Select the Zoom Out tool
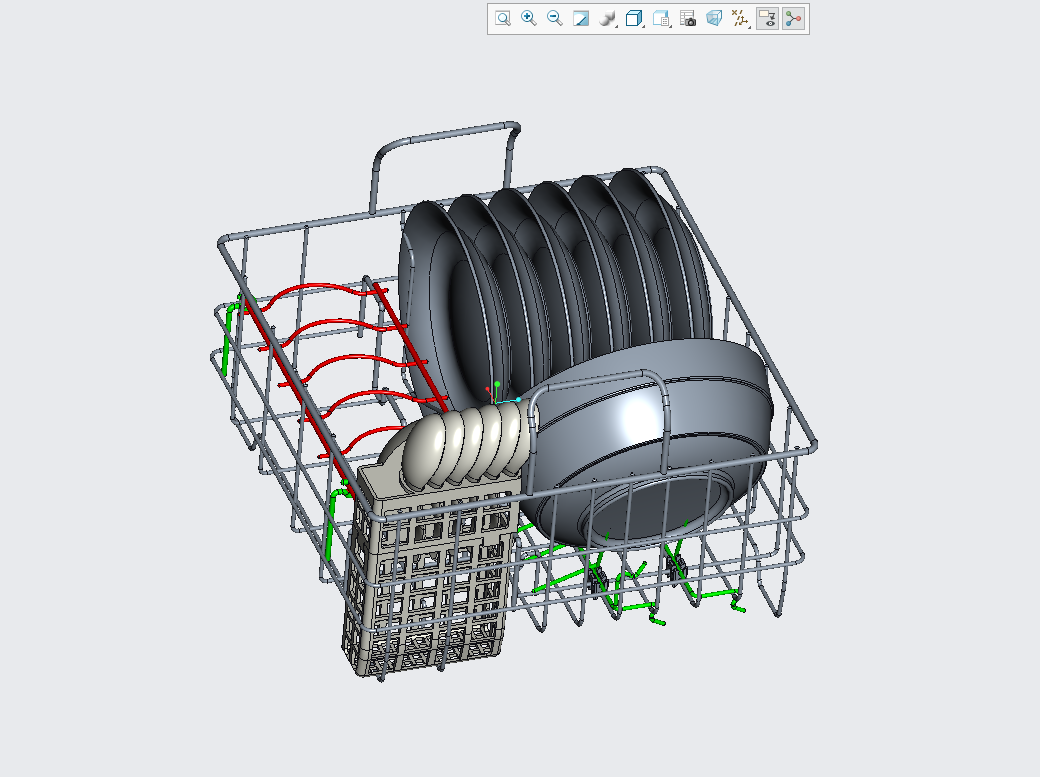 (555, 19)
